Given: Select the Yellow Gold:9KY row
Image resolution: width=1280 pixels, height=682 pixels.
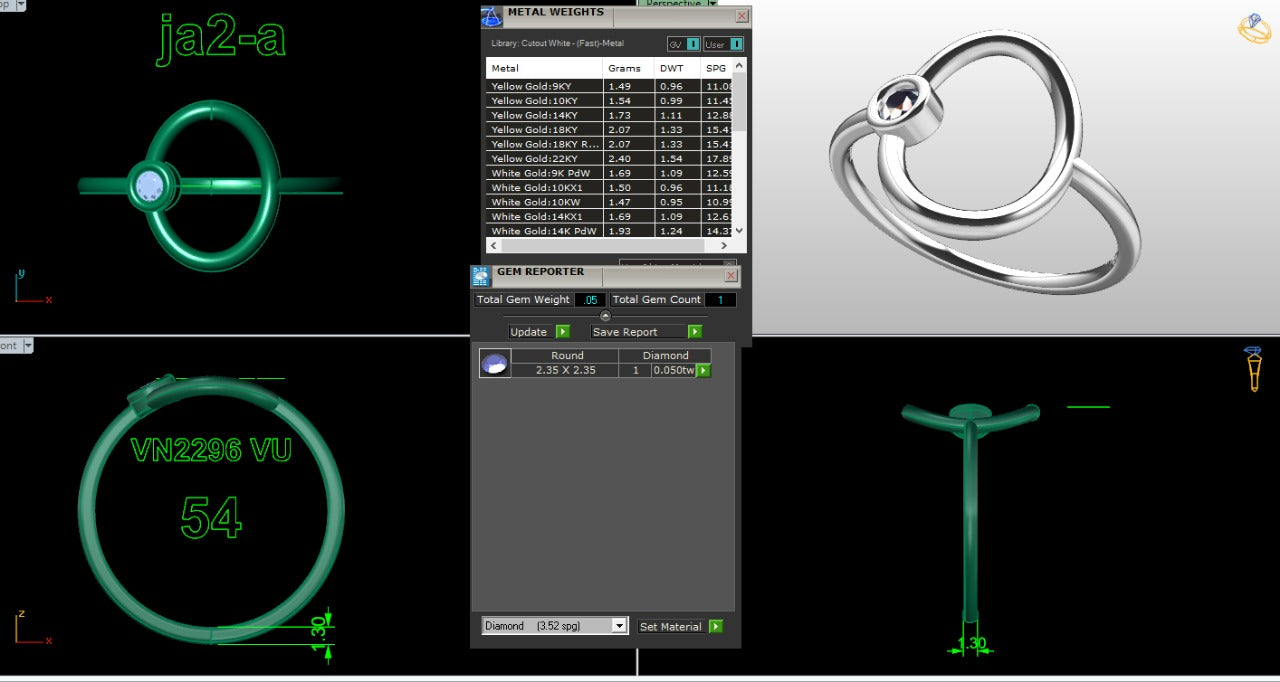Looking at the screenshot, I should click(610, 86).
